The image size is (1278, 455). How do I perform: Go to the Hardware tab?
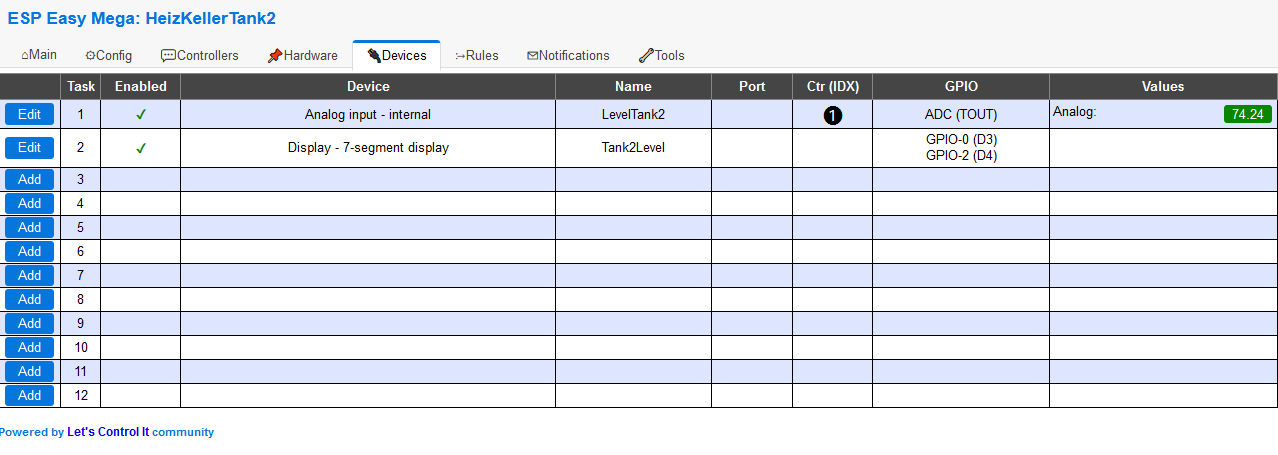pyautogui.click(x=302, y=55)
